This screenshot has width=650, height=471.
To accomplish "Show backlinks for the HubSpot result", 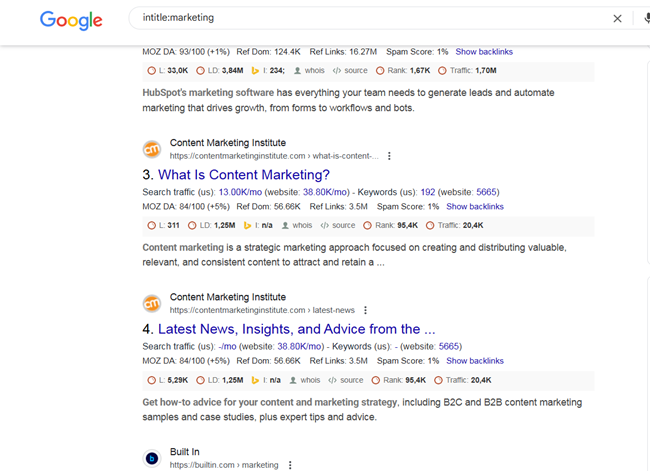I will [484, 52].
